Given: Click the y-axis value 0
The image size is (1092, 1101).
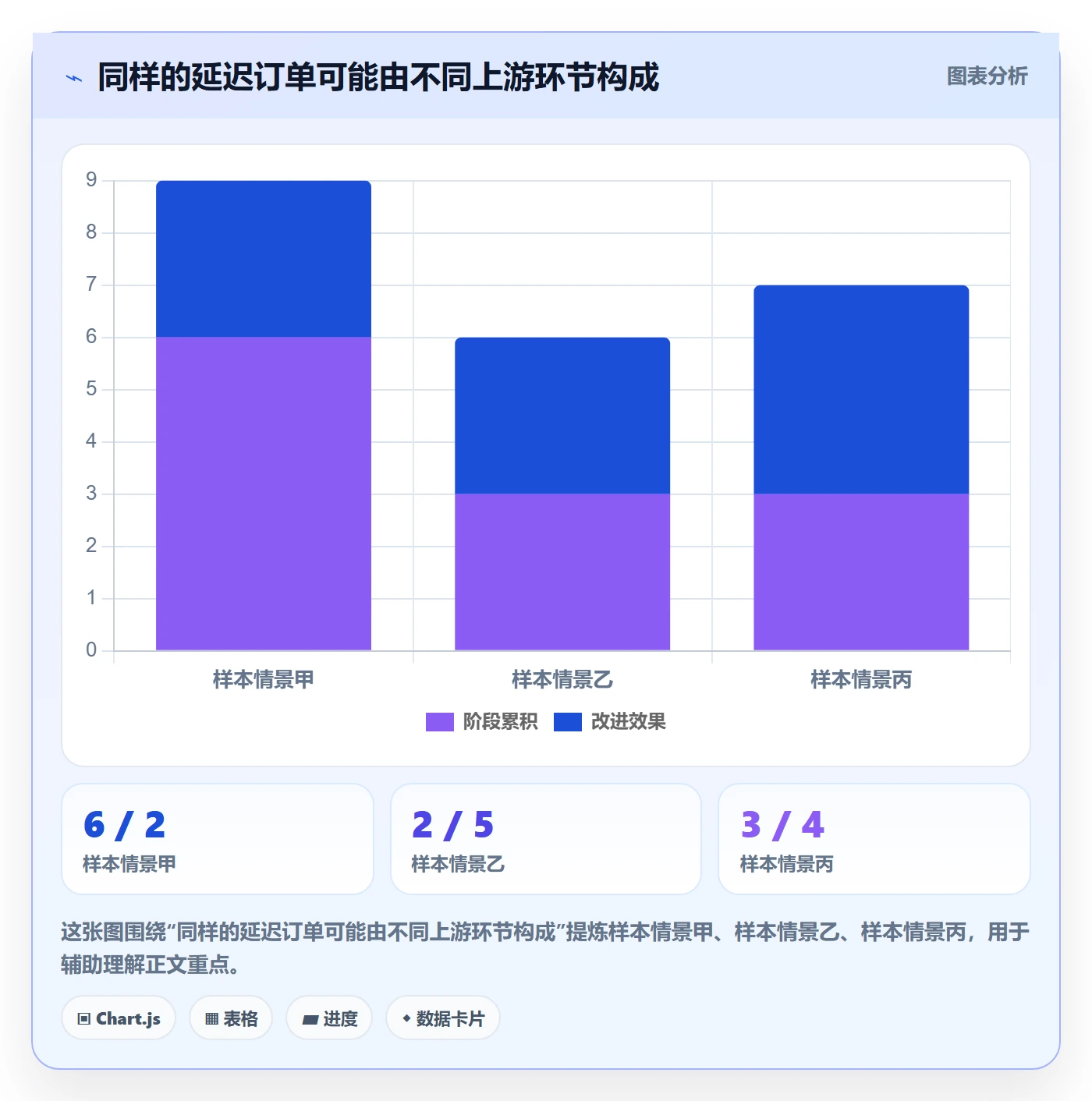Looking at the screenshot, I should click(91, 650).
